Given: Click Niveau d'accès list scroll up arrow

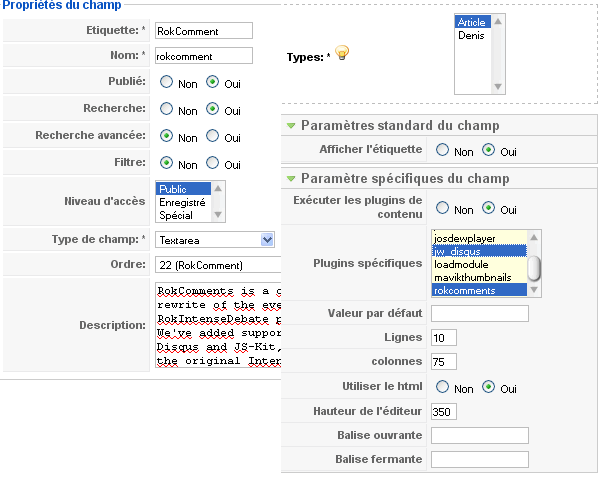Looking at the screenshot, I should pos(218,188).
